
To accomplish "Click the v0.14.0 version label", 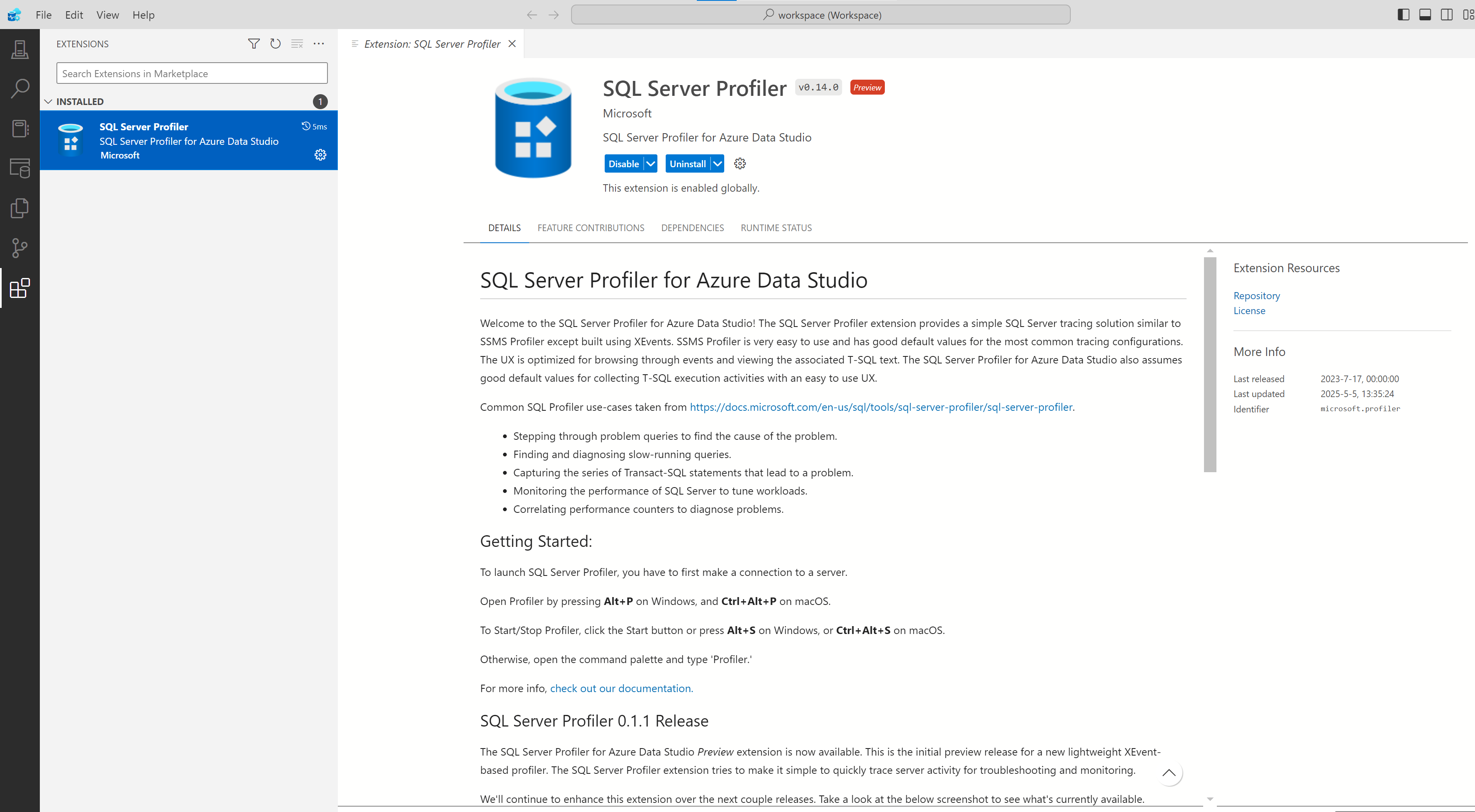I will coord(818,87).
